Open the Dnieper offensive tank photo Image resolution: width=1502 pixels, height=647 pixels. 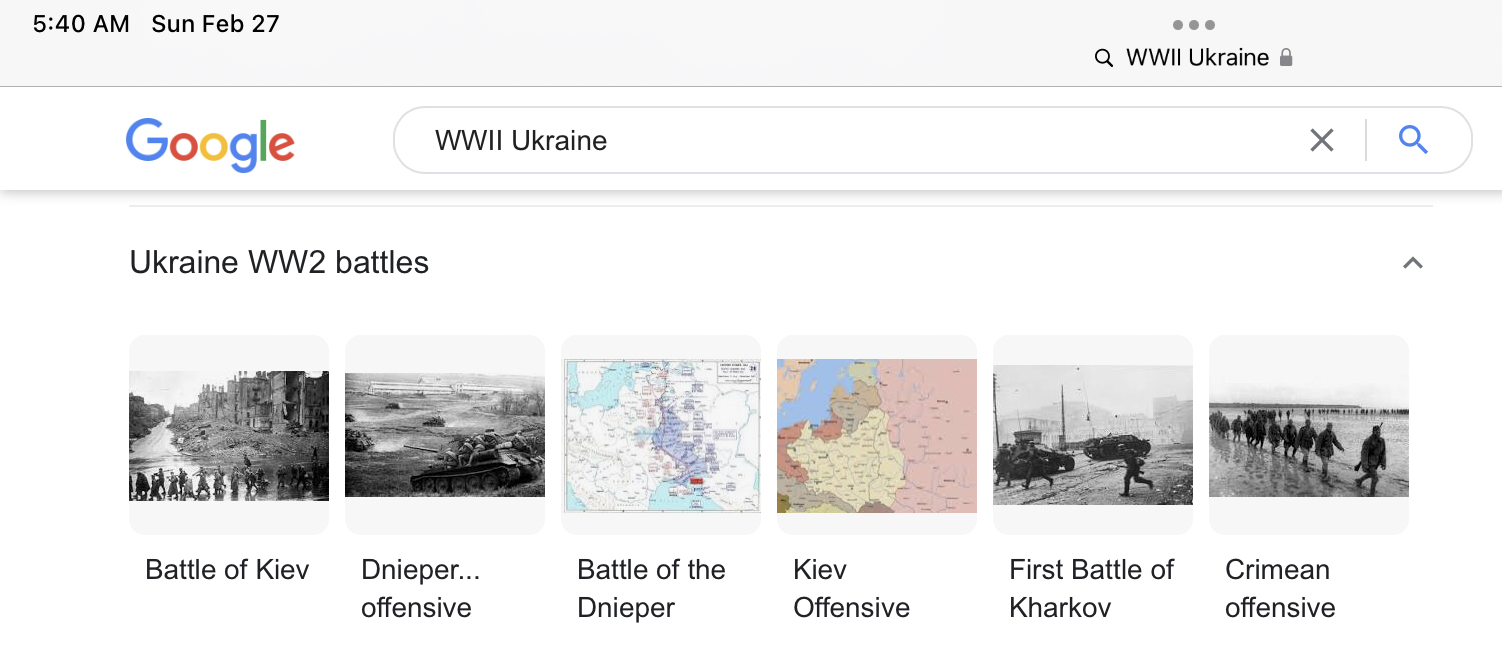pos(445,435)
